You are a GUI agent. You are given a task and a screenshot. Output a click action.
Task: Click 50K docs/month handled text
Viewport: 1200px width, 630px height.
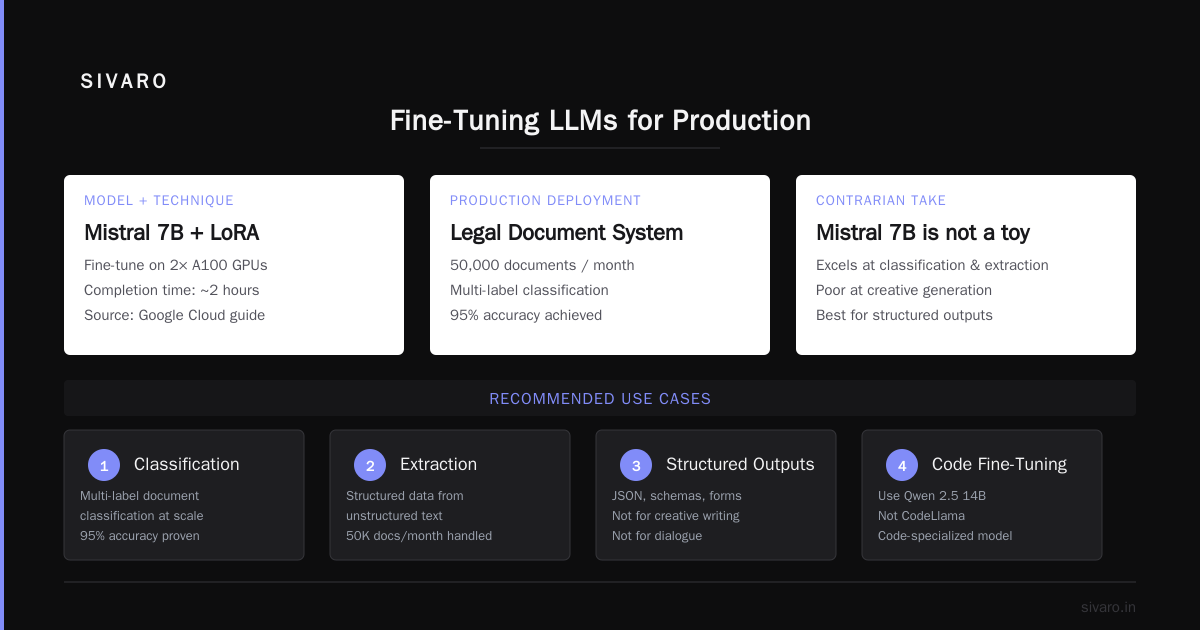tap(419, 535)
